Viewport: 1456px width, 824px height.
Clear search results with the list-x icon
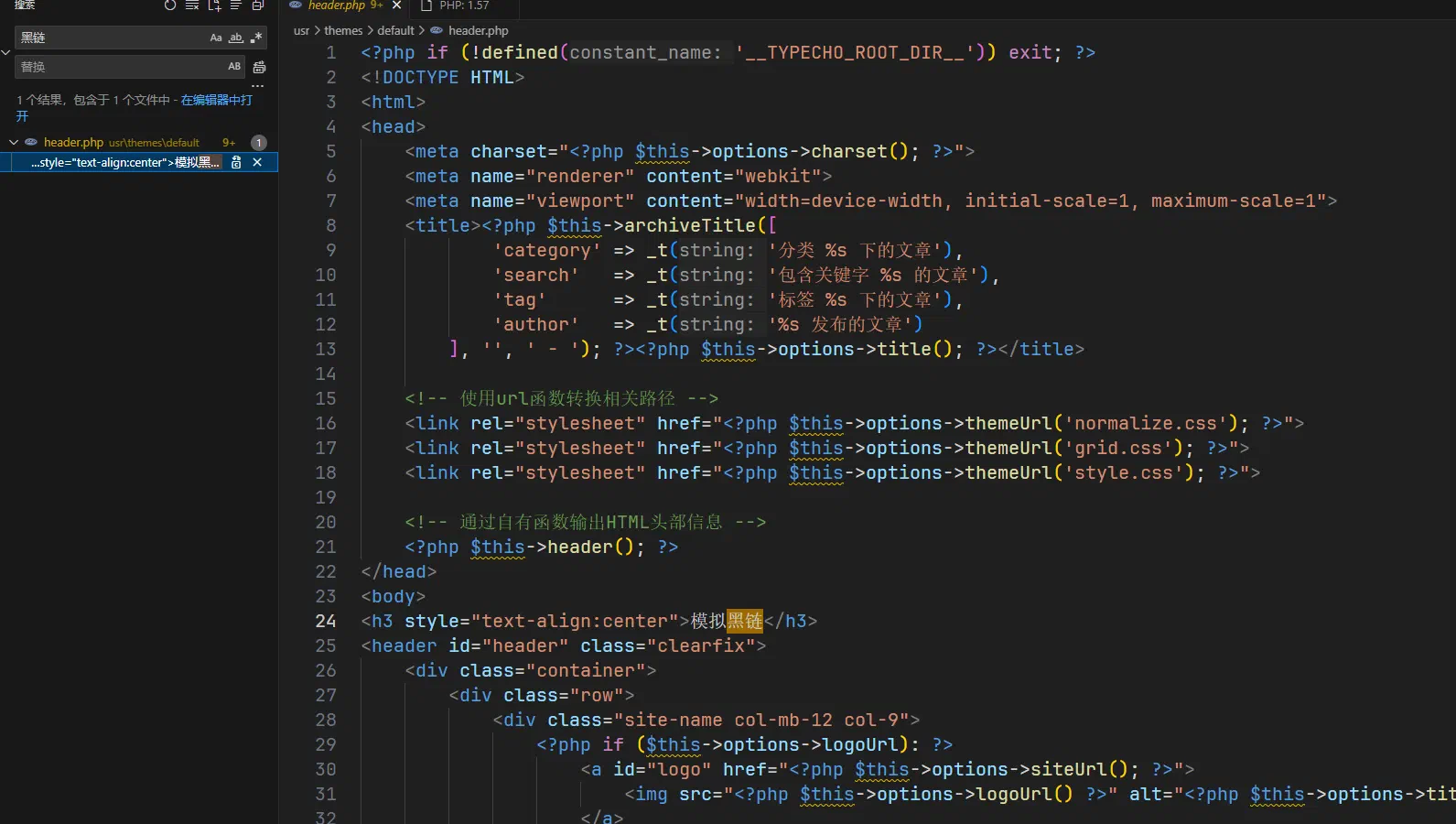(x=192, y=5)
